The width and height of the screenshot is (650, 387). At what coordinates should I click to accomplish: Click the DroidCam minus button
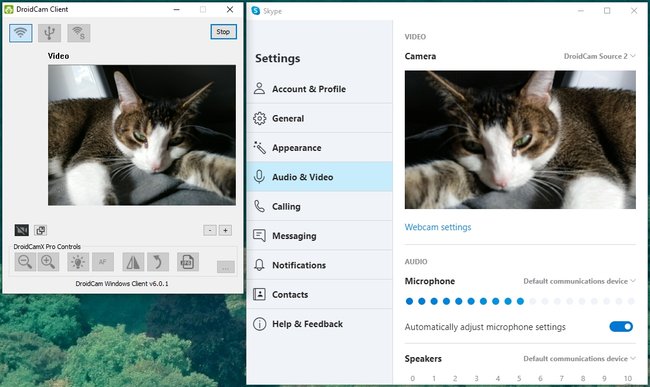210,230
